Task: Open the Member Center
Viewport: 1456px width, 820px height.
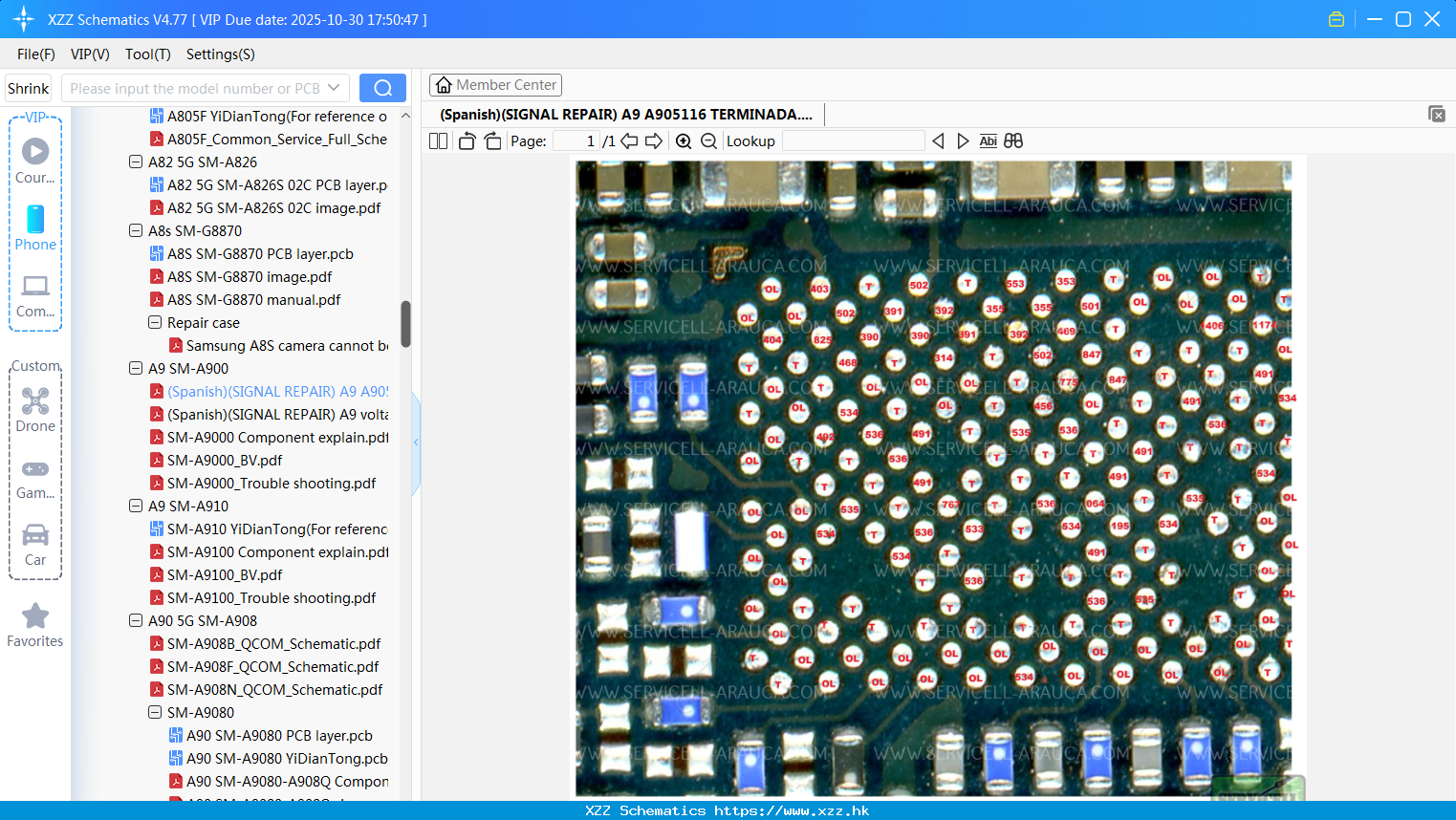Action: (495, 85)
